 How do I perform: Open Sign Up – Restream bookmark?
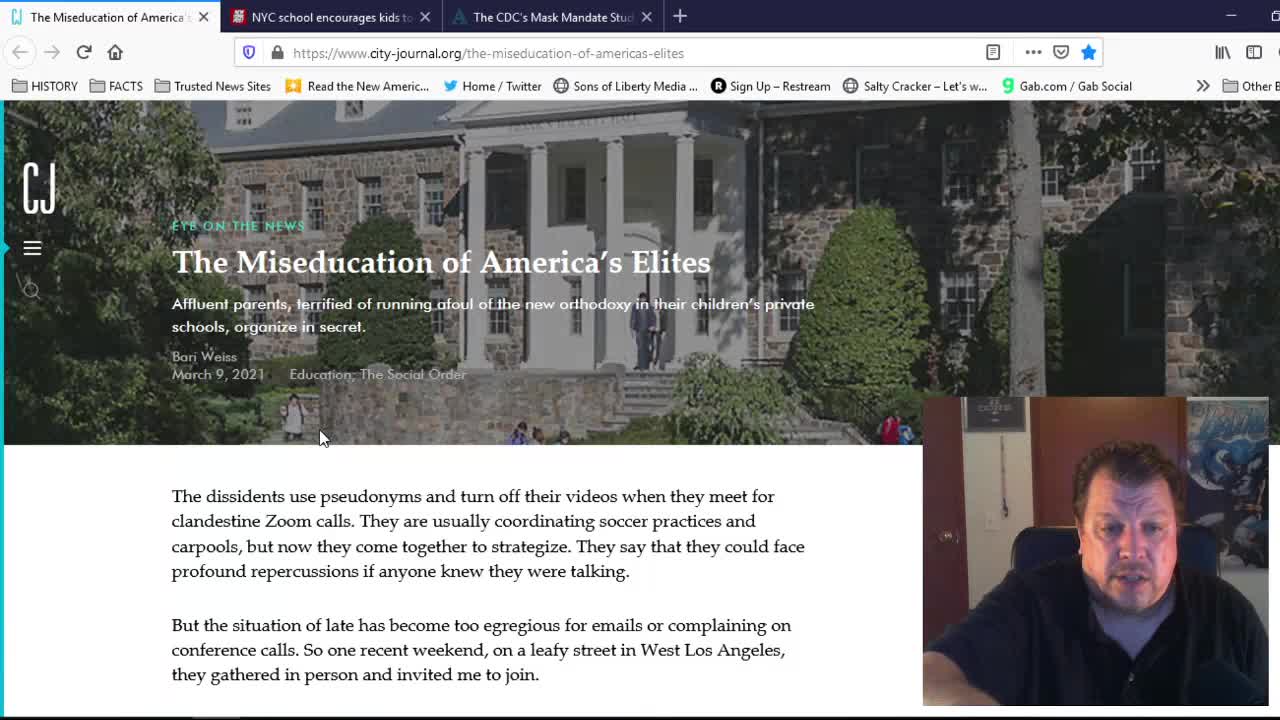pos(771,86)
